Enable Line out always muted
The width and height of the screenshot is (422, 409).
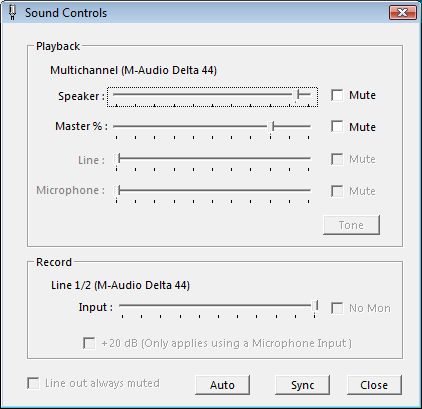(x=33, y=383)
